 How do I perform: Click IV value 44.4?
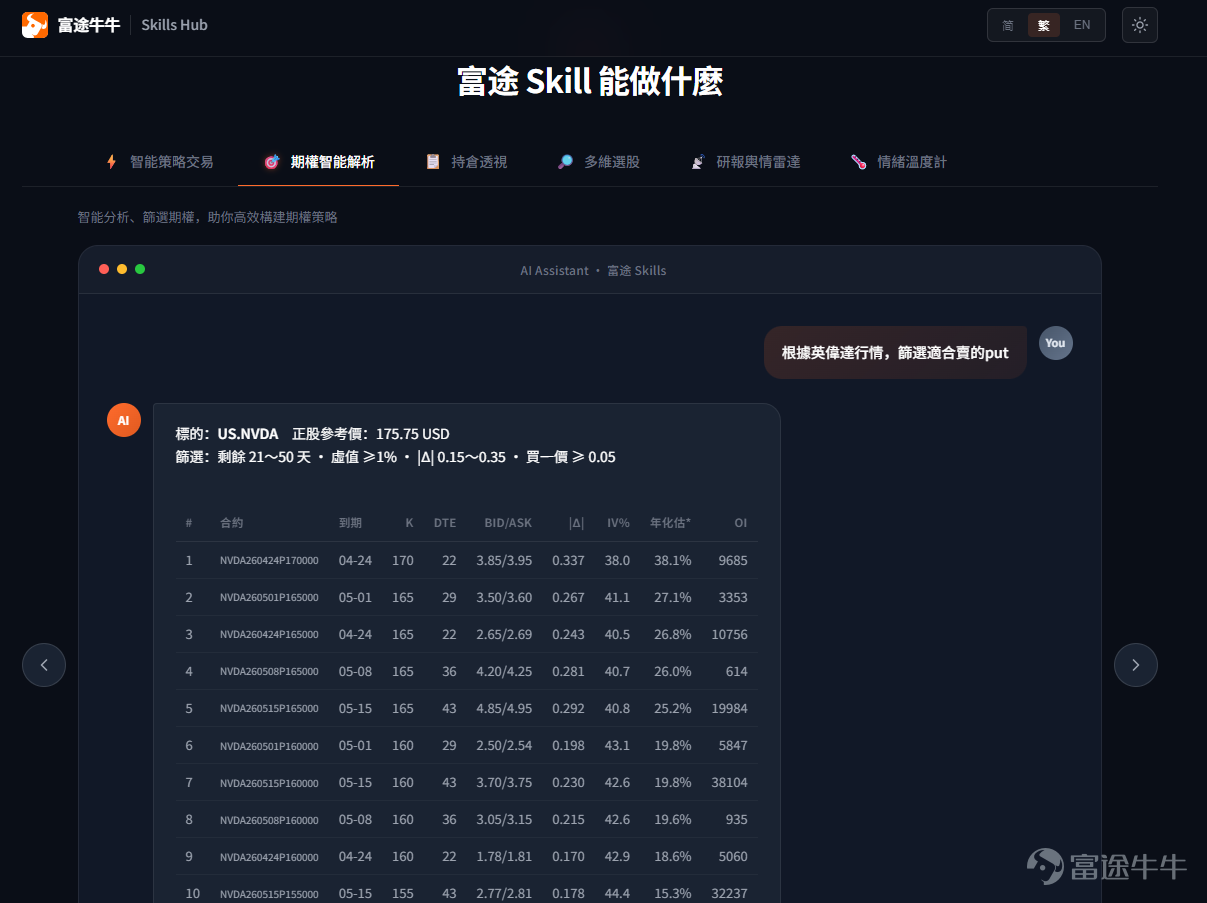coord(617,894)
